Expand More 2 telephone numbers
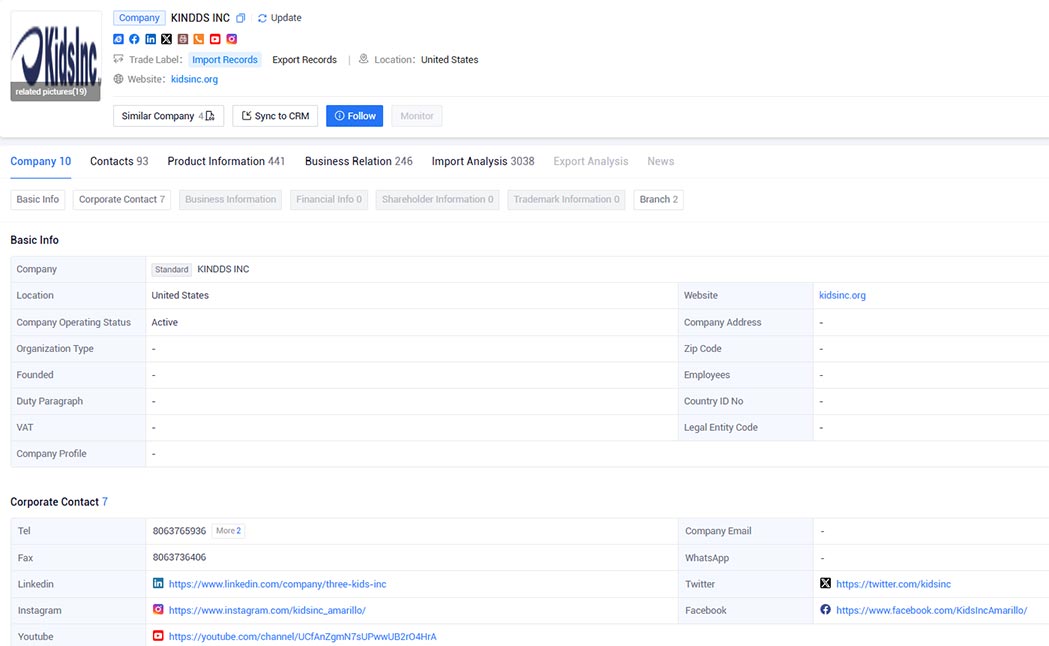This screenshot has width=1049, height=646. 228,531
